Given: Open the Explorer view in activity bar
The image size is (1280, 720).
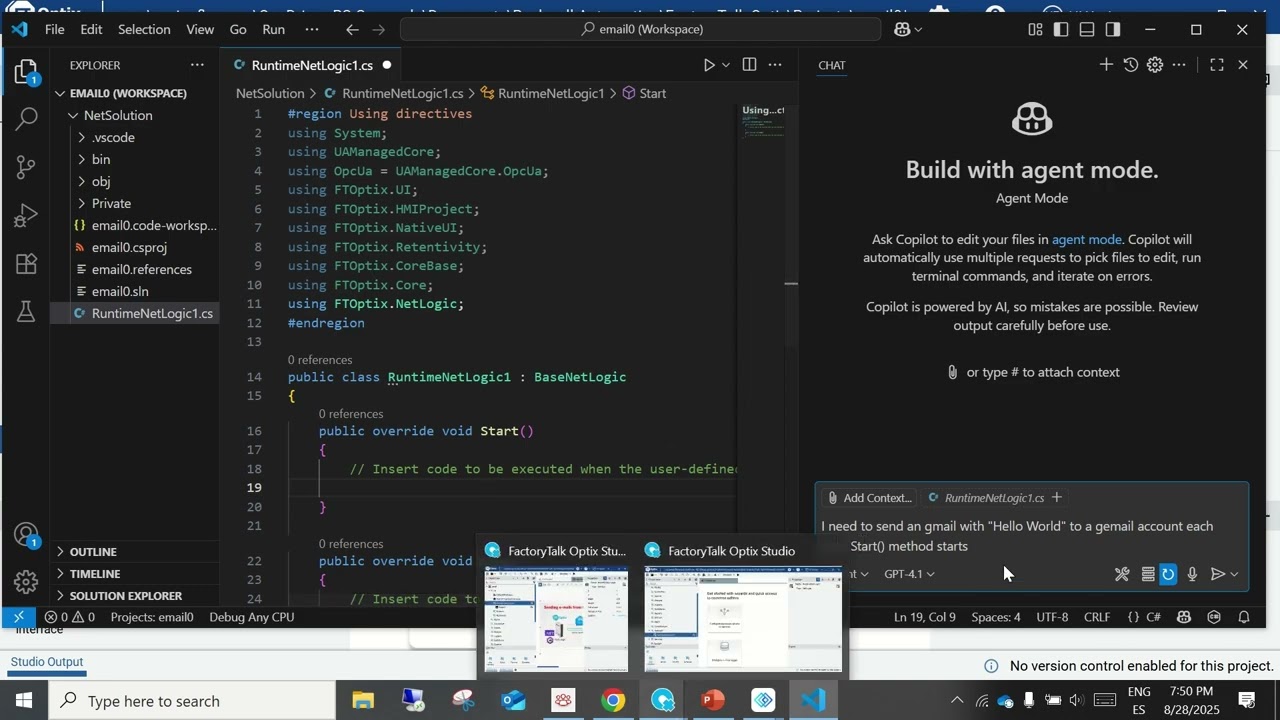Looking at the screenshot, I should click(26, 72).
